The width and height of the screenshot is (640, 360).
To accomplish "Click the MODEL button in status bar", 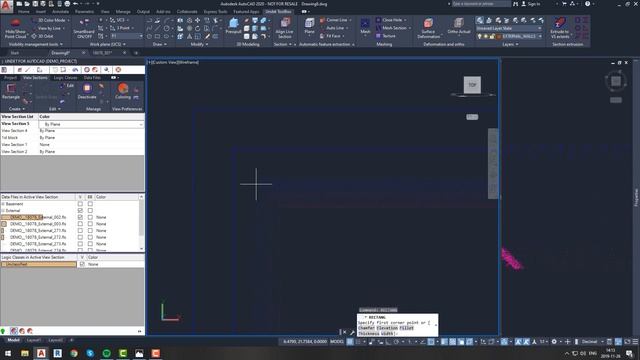I will click(337, 342).
